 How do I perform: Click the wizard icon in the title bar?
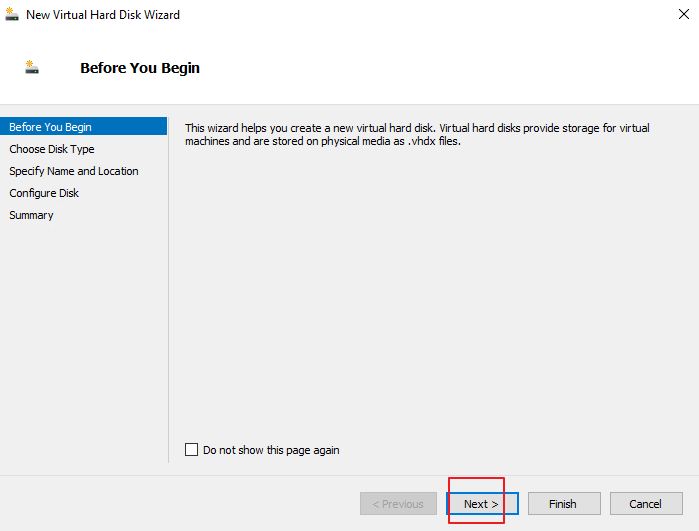click(x=12, y=15)
